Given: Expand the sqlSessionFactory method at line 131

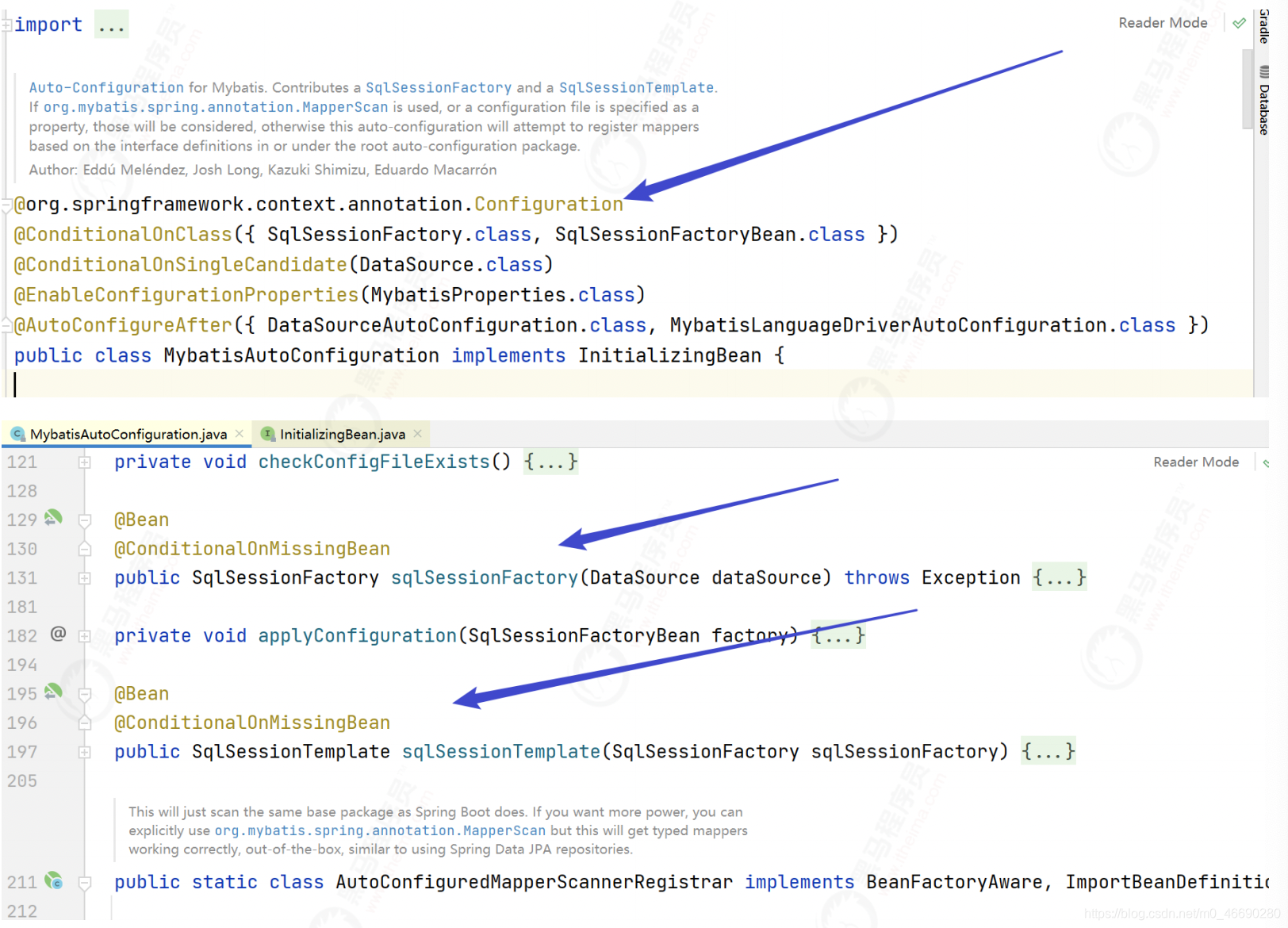Looking at the screenshot, I should [84, 578].
